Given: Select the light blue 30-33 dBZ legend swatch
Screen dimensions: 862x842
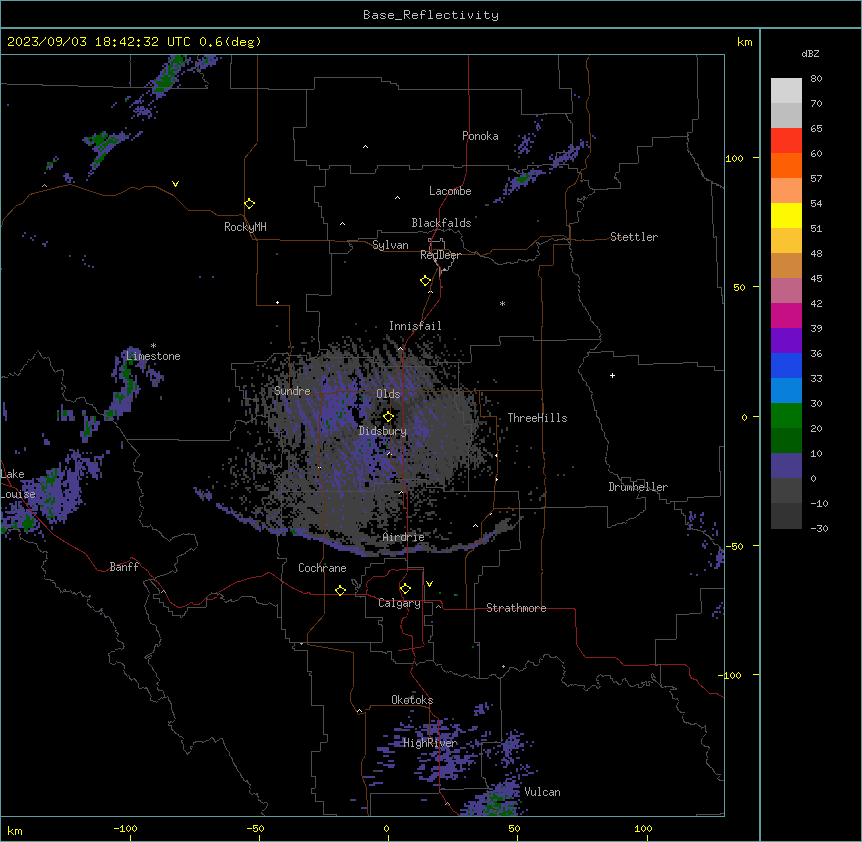Looking at the screenshot, I should [786, 391].
